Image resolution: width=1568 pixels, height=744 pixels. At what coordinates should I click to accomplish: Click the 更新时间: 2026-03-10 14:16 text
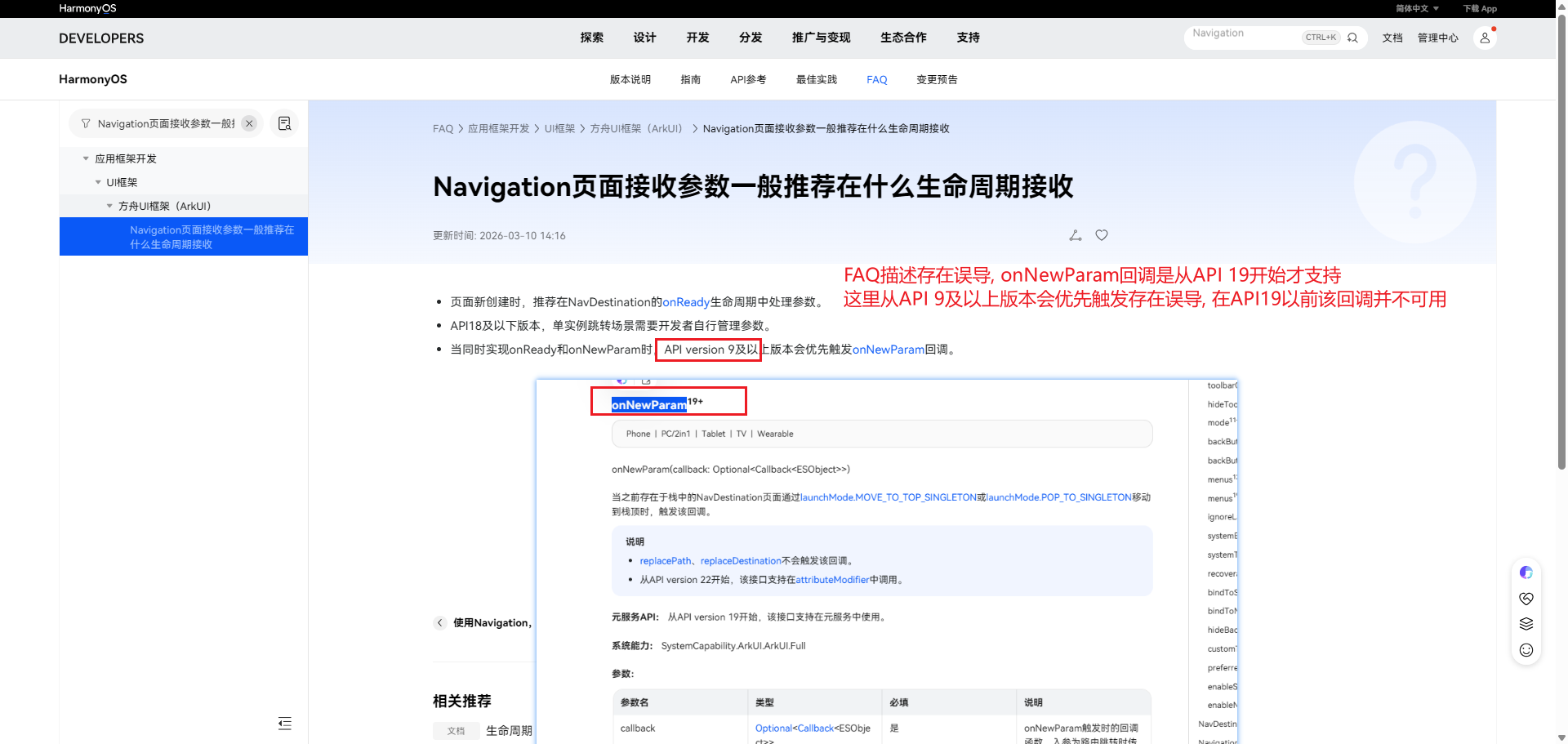(499, 236)
